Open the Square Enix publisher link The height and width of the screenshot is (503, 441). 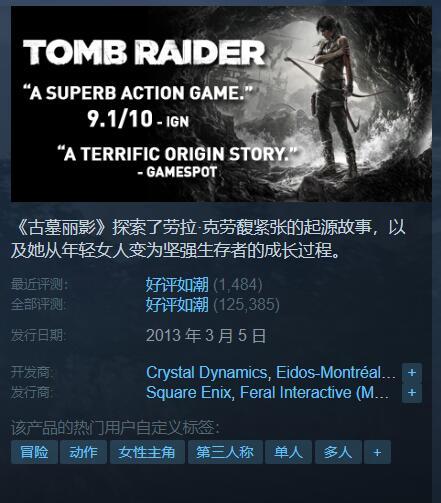pos(189,392)
